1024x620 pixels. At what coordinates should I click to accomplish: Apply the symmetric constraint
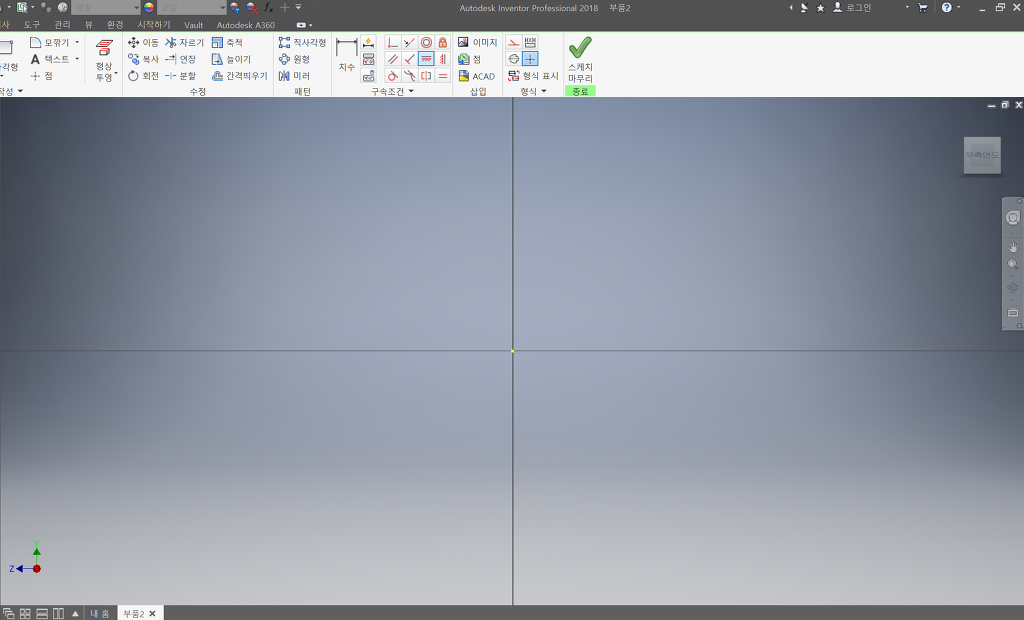(426, 76)
